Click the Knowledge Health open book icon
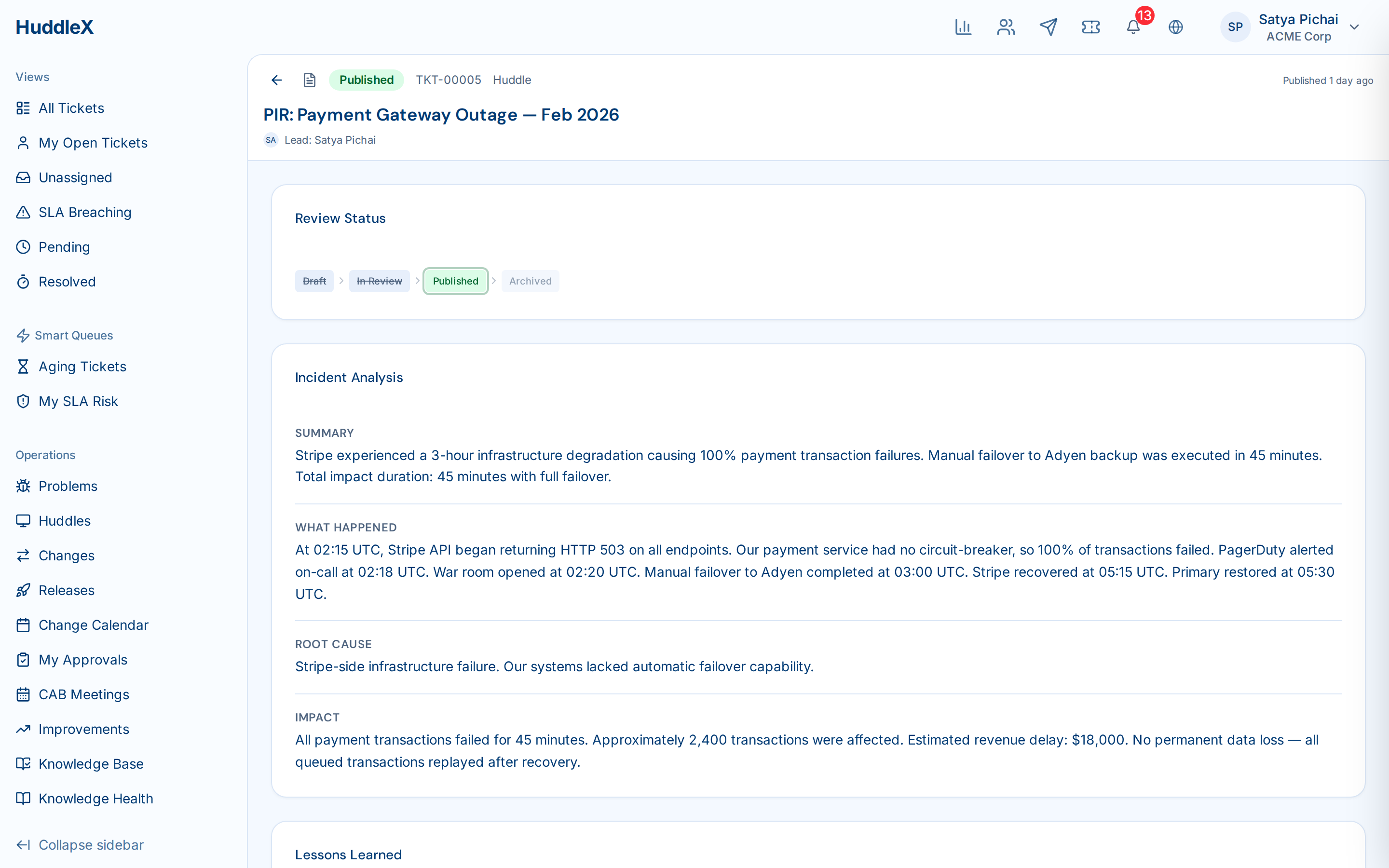1389x868 pixels. [23, 799]
